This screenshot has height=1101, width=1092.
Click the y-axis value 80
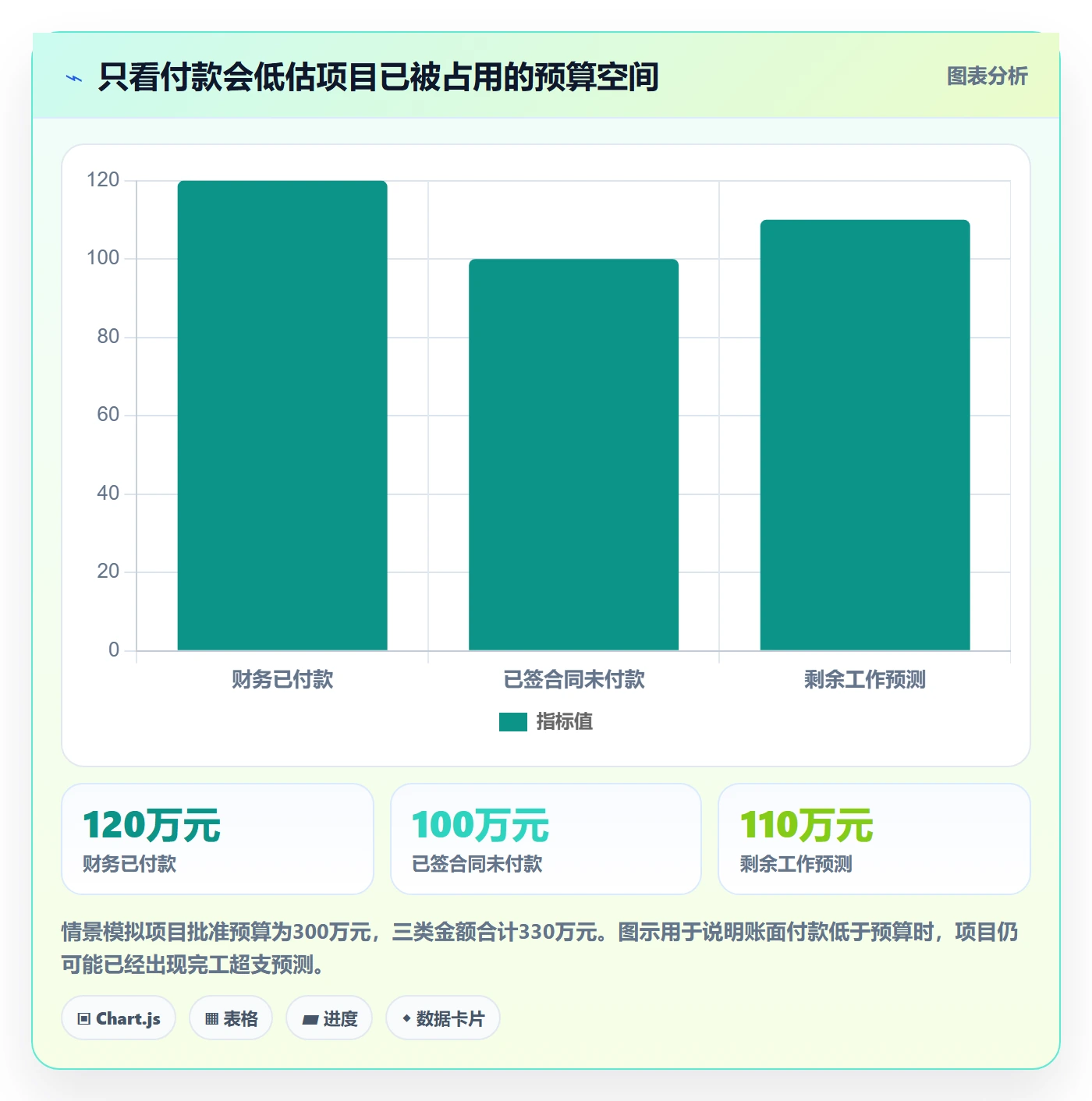108,337
